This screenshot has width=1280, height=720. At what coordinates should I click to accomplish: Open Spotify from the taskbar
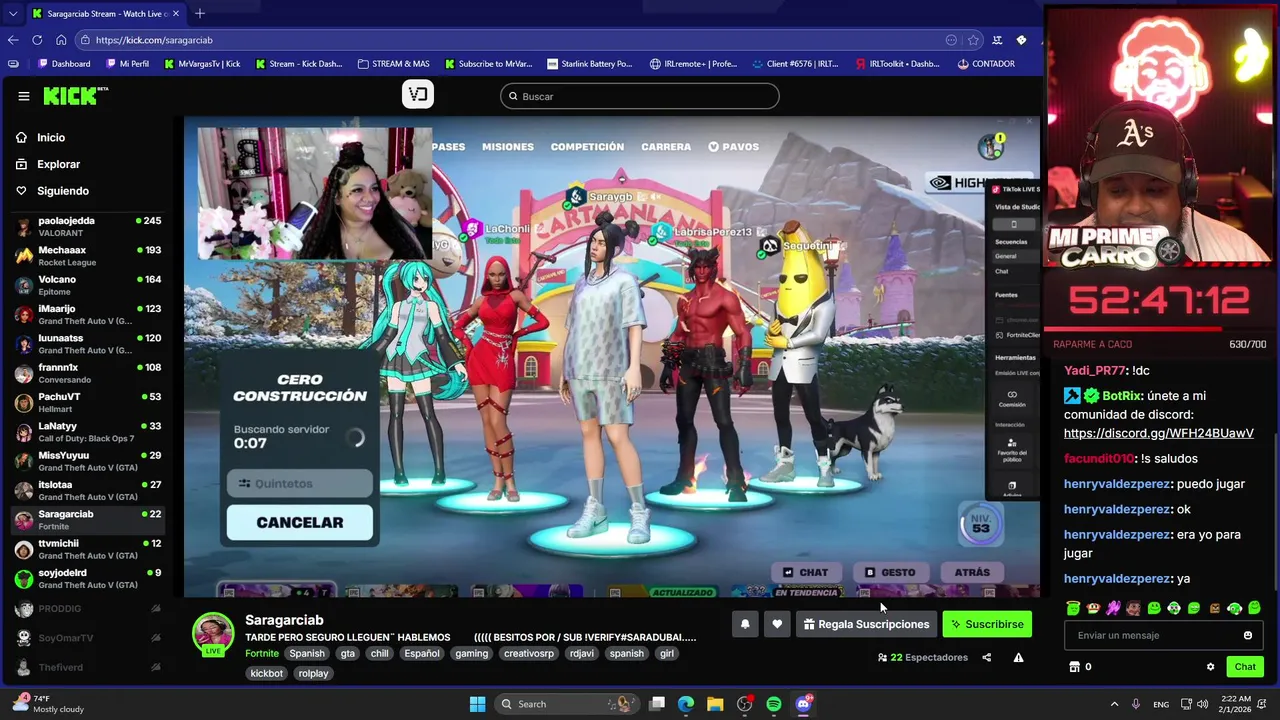(774, 704)
